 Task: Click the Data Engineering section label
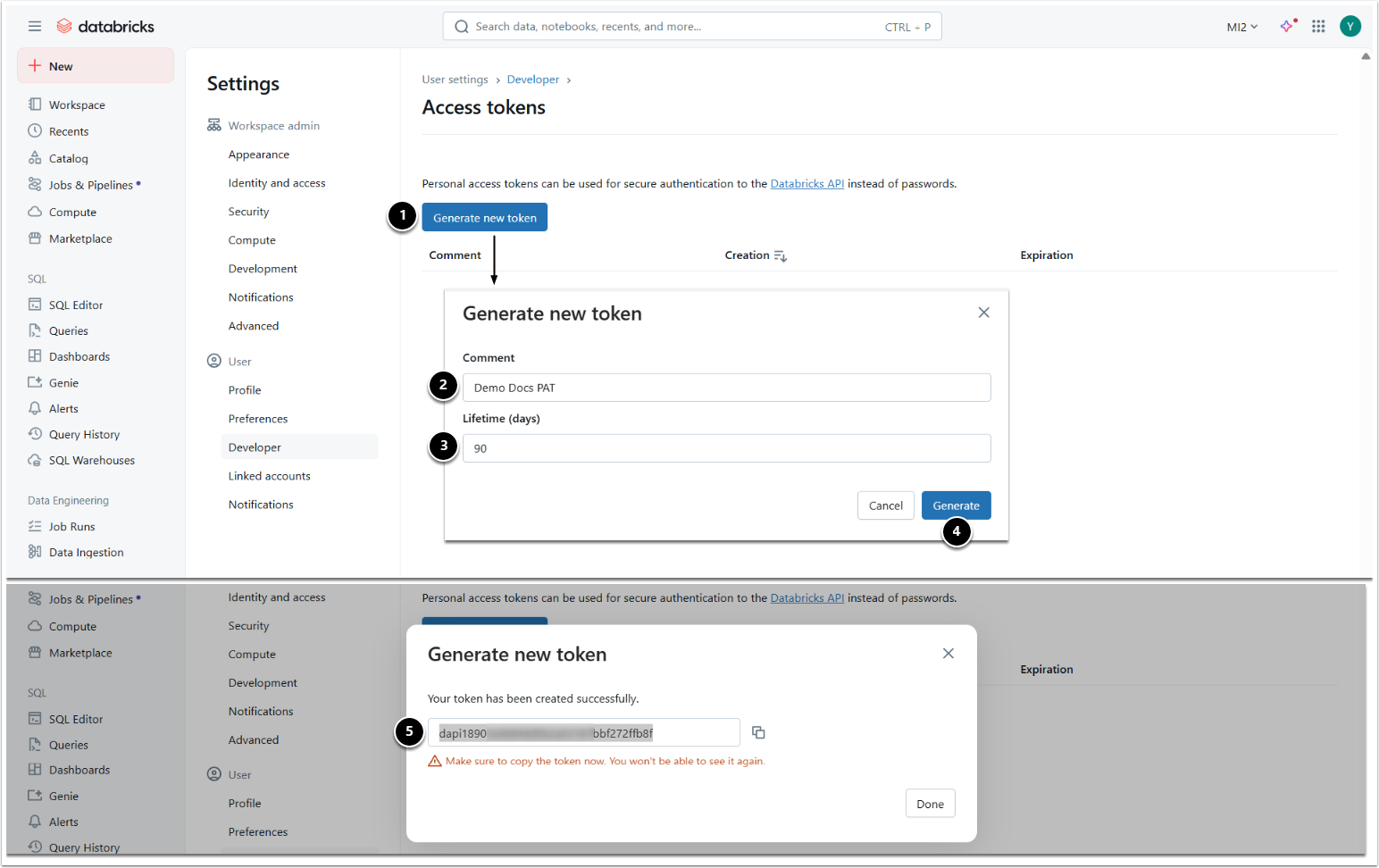point(68,500)
